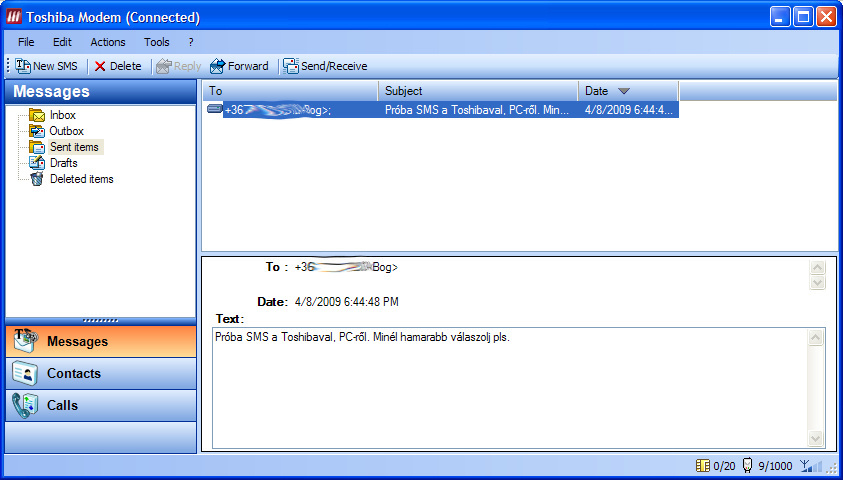This screenshot has height=480, width=843.
Task: Minimize the Toshiba Modem window
Action: point(779,17)
